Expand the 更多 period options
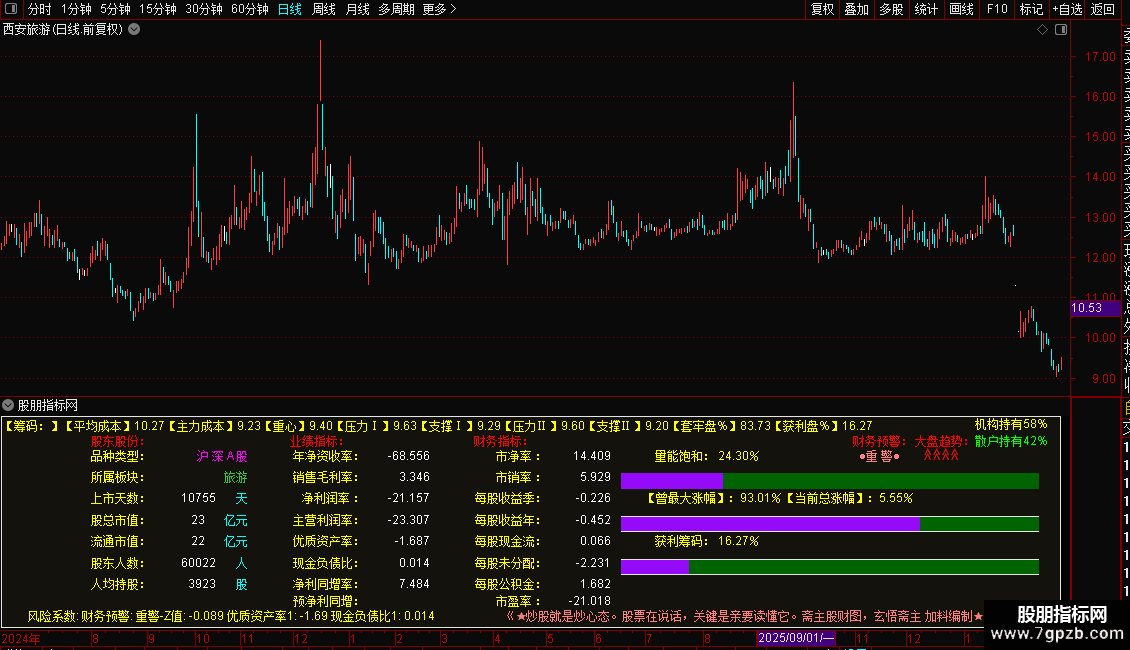Screen dimensions: 1130x650 click(439, 9)
